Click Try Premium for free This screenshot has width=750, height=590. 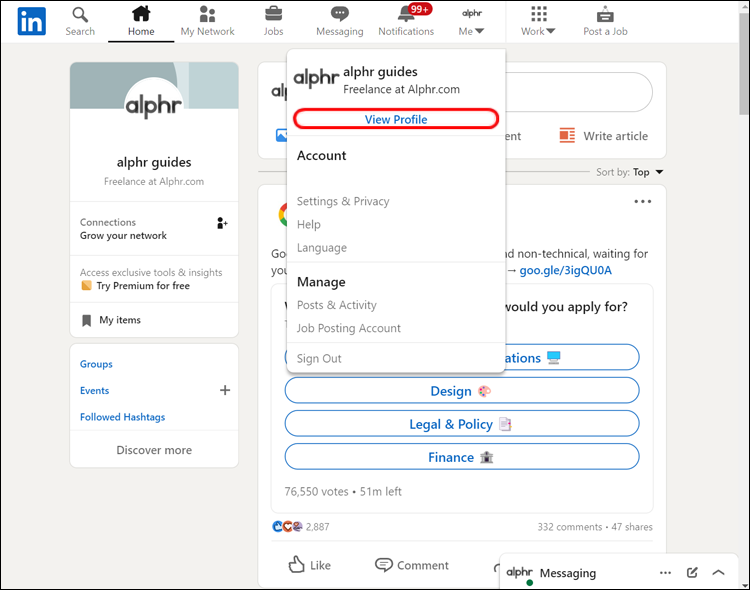[x=143, y=286]
